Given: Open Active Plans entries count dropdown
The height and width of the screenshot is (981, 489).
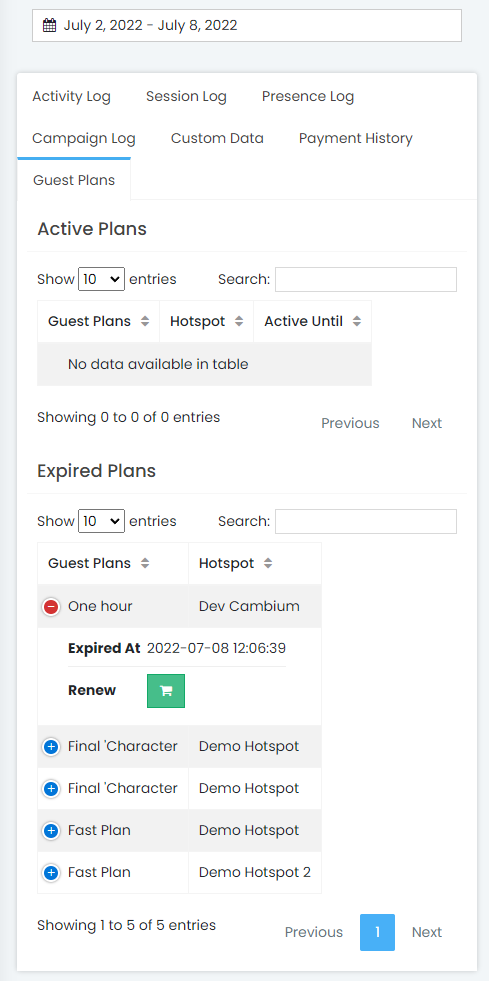Looking at the screenshot, I should tap(101, 279).
